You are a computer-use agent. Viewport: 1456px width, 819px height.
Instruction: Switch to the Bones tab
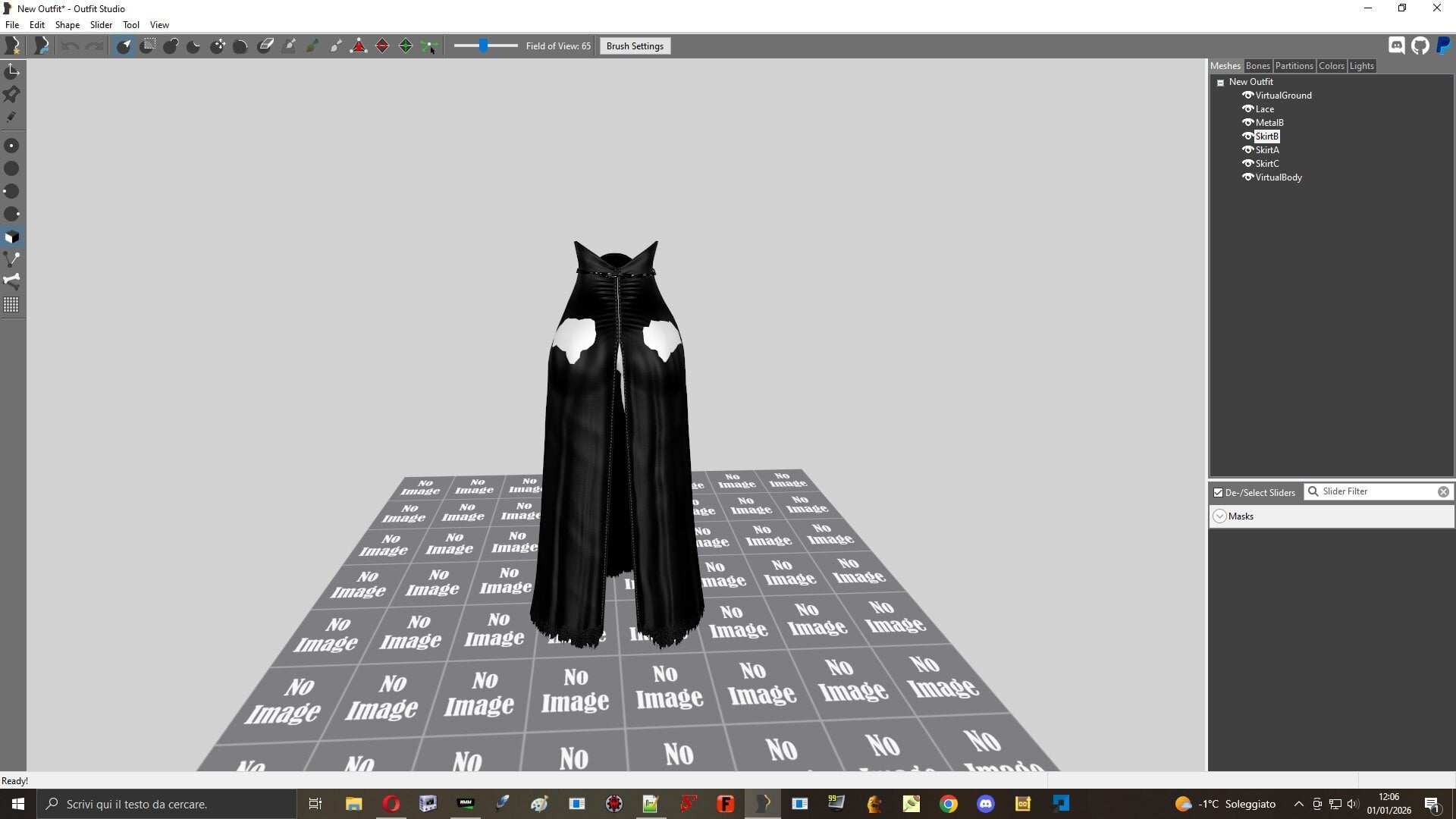pos(1257,66)
